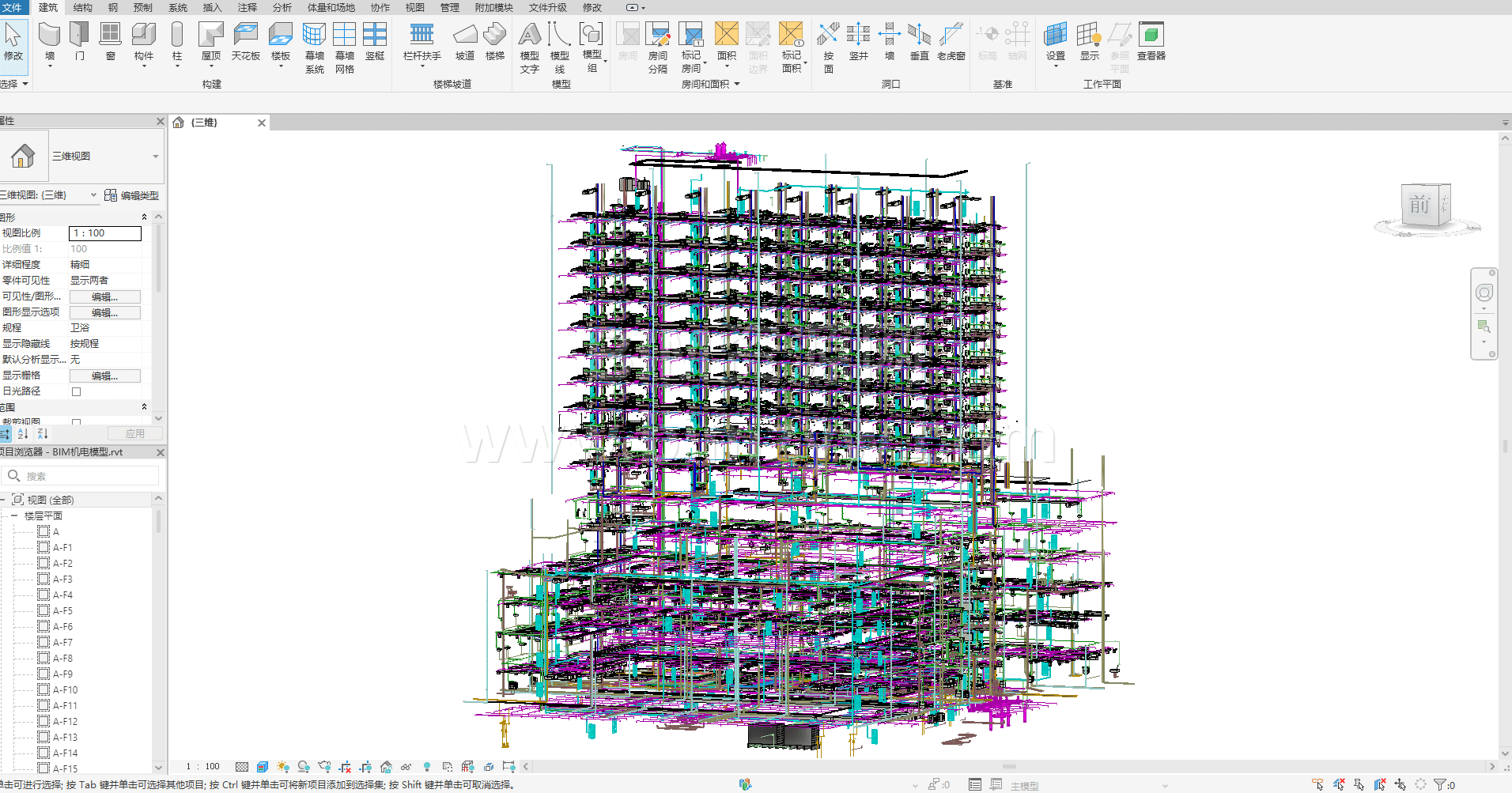Collapse the 楼层平面 tree node

pyautogui.click(x=14, y=515)
